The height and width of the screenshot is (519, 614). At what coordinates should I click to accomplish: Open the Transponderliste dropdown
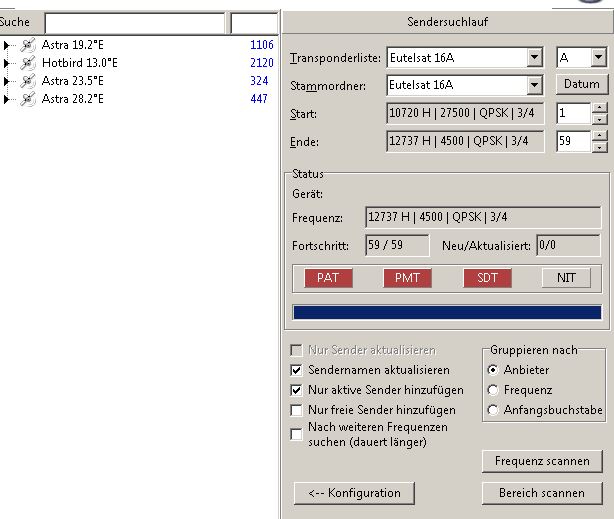click(534, 58)
